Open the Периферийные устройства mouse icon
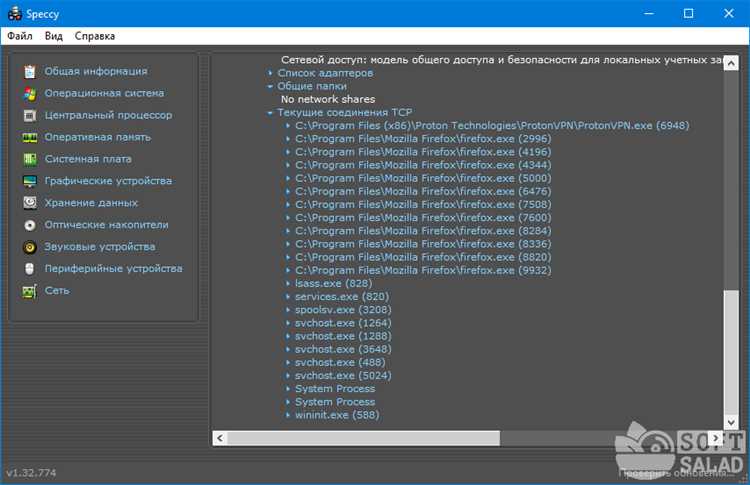The image size is (750, 485). click(30, 269)
